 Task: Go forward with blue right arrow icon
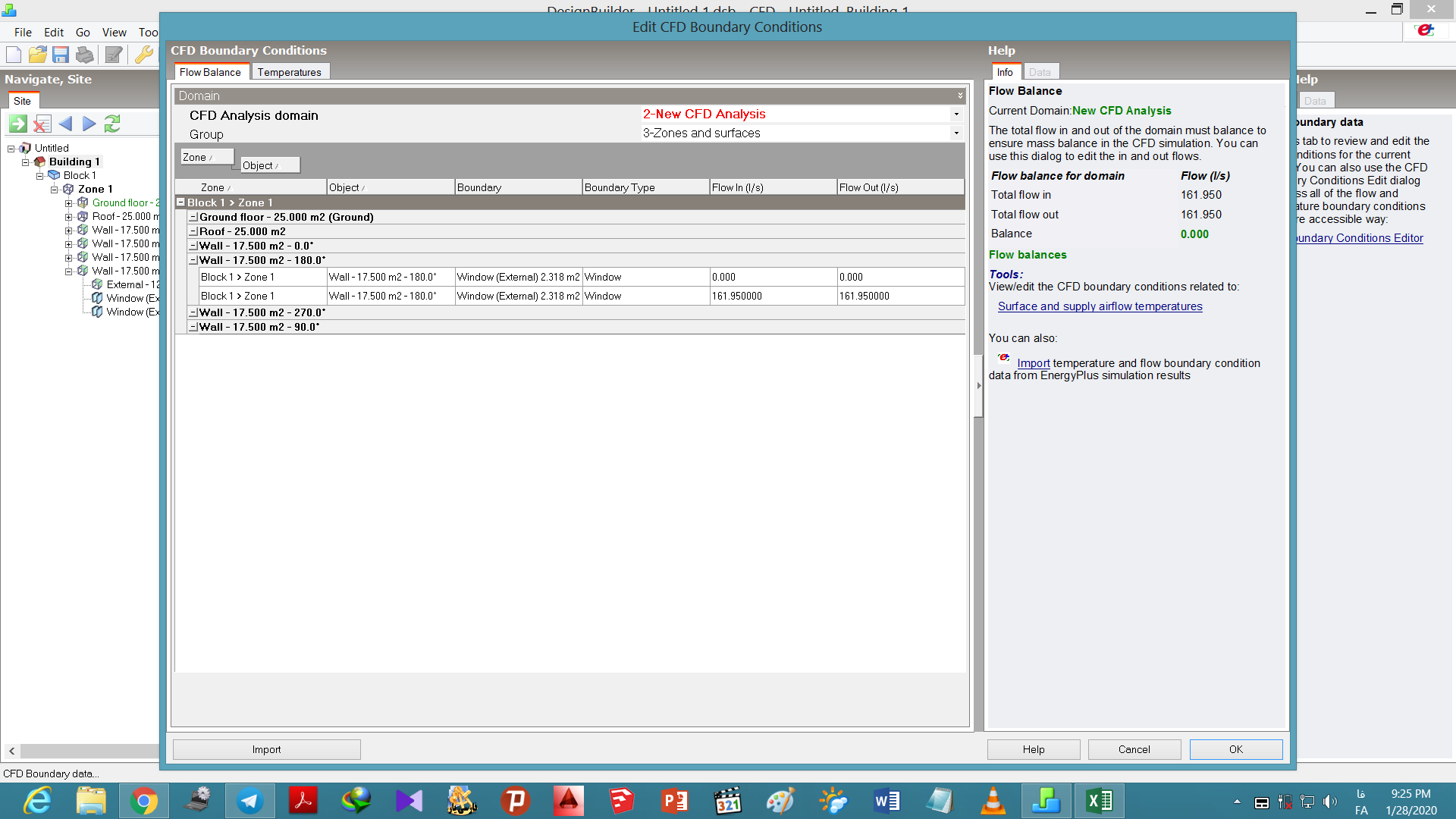(89, 124)
